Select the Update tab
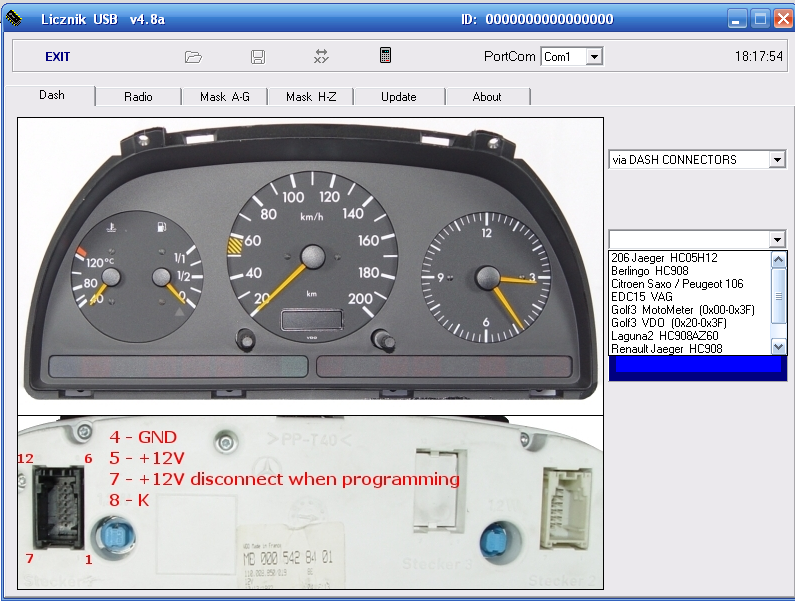 click(x=399, y=97)
